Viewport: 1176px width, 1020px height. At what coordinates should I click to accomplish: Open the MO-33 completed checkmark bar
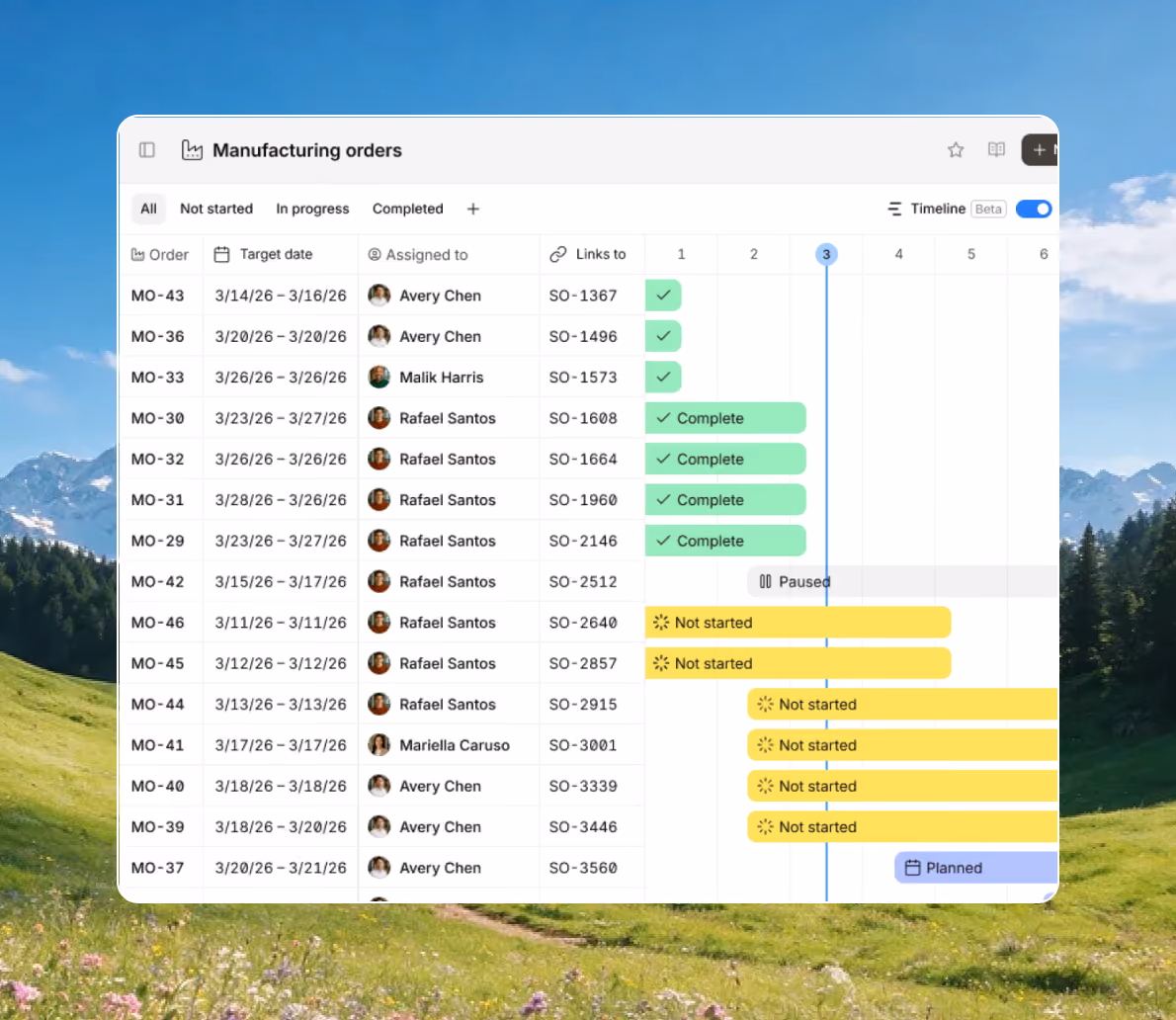coord(663,378)
